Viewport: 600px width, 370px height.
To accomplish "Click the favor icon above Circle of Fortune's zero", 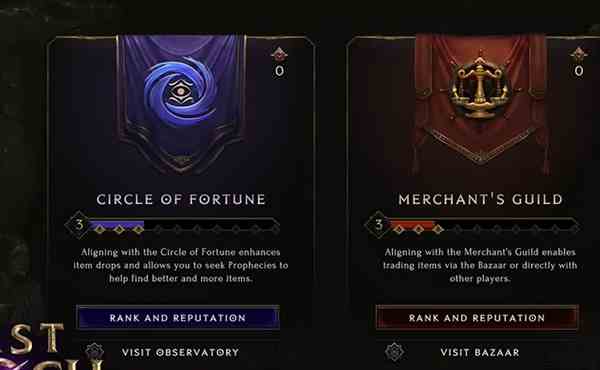I will [x=279, y=55].
